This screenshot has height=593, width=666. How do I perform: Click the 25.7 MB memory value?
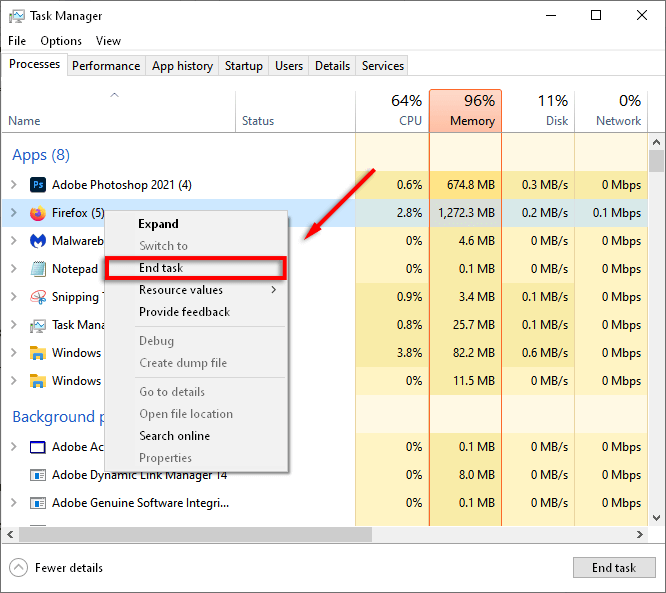[474, 325]
